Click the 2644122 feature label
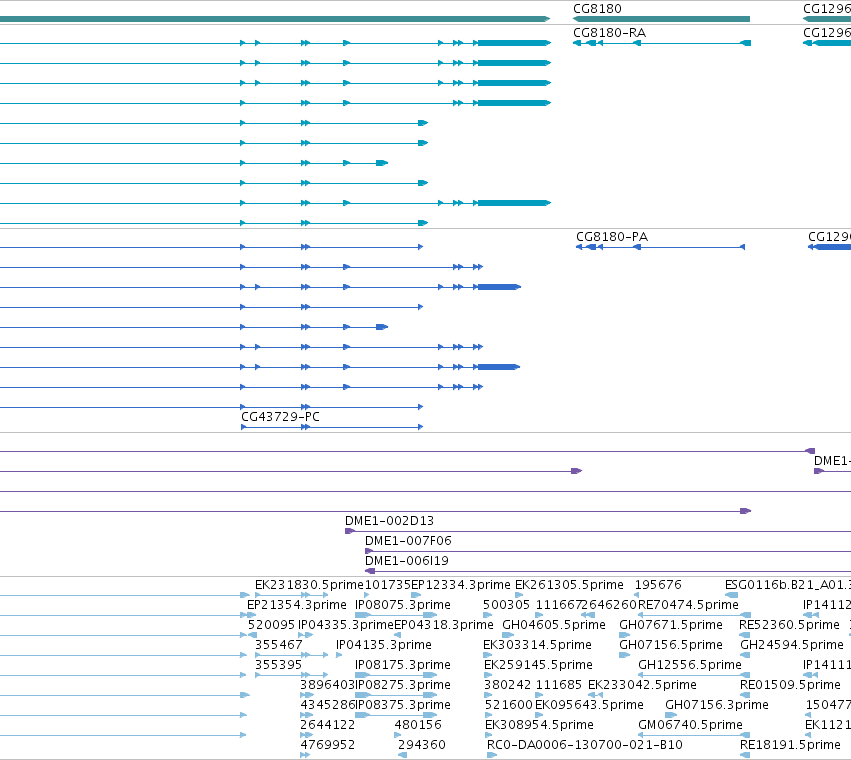Image resolution: width=851 pixels, height=760 pixels. tap(327, 725)
